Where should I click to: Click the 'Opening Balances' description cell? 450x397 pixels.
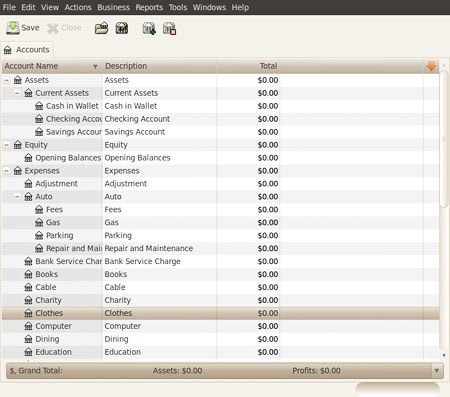pos(137,158)
